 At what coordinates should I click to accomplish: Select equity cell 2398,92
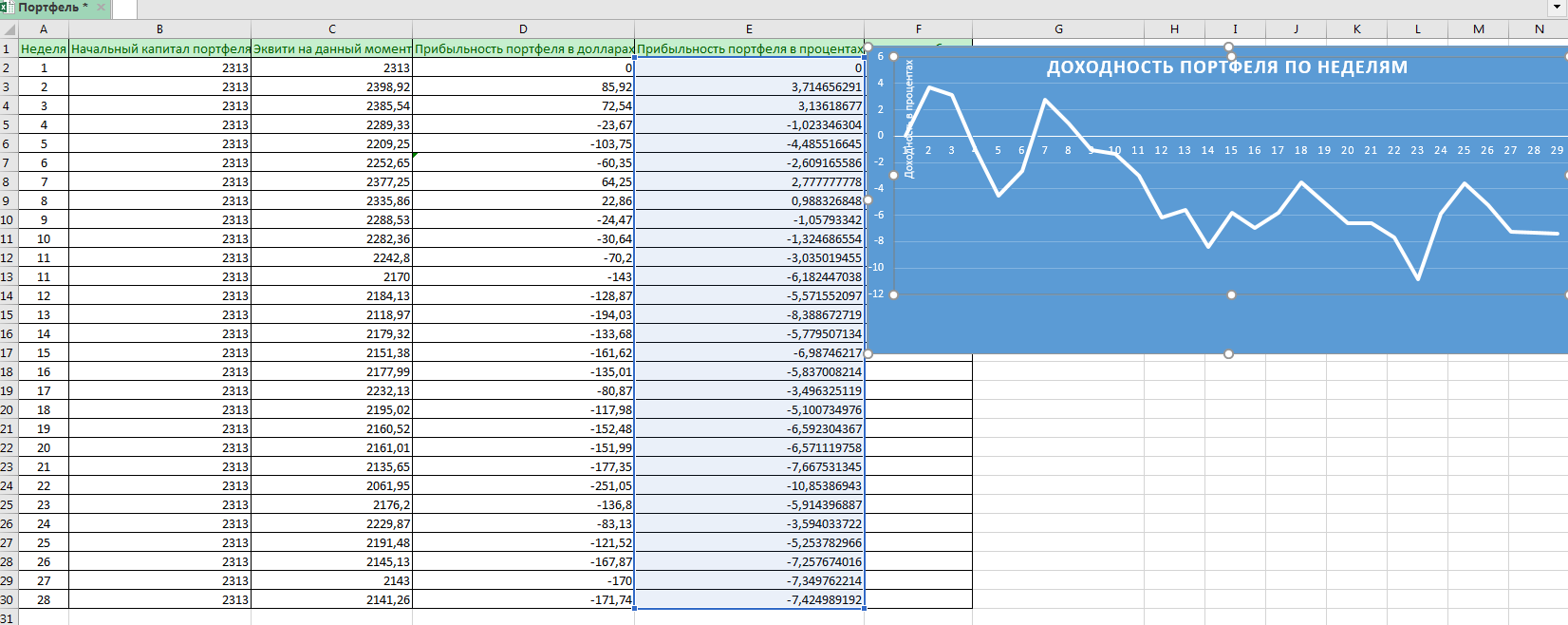(331, 86)
